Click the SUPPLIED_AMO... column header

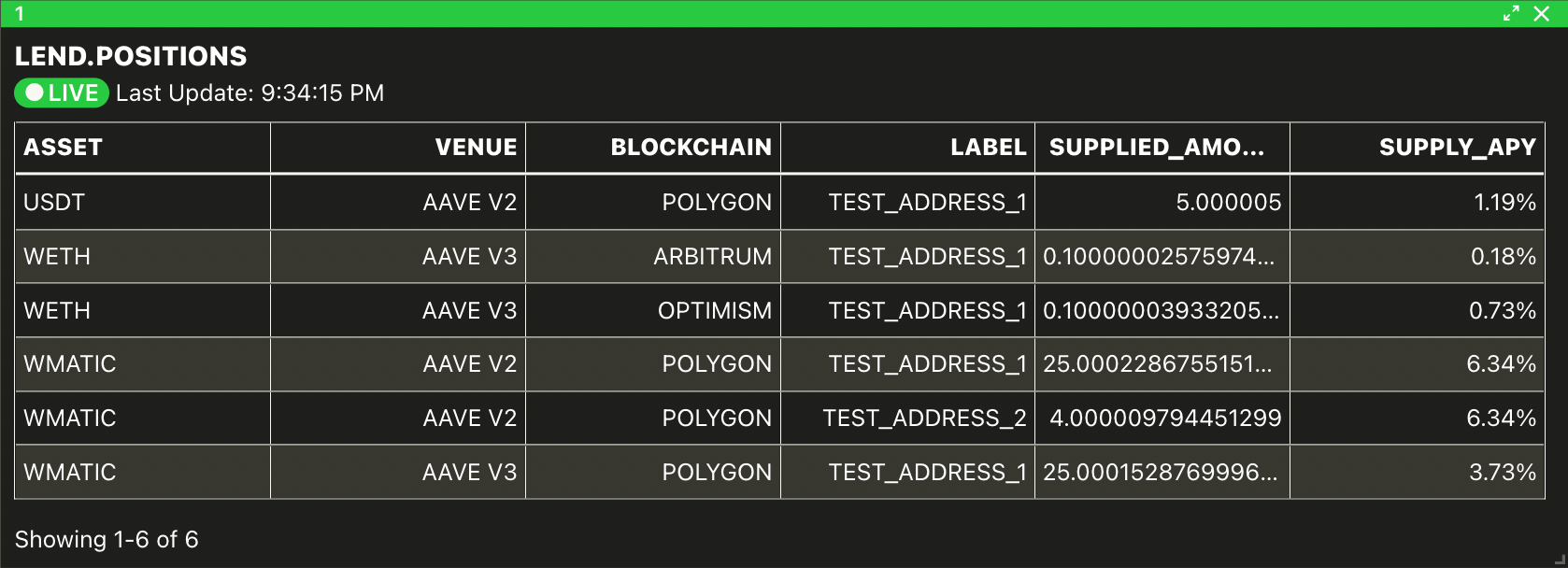pos(1162,148)
